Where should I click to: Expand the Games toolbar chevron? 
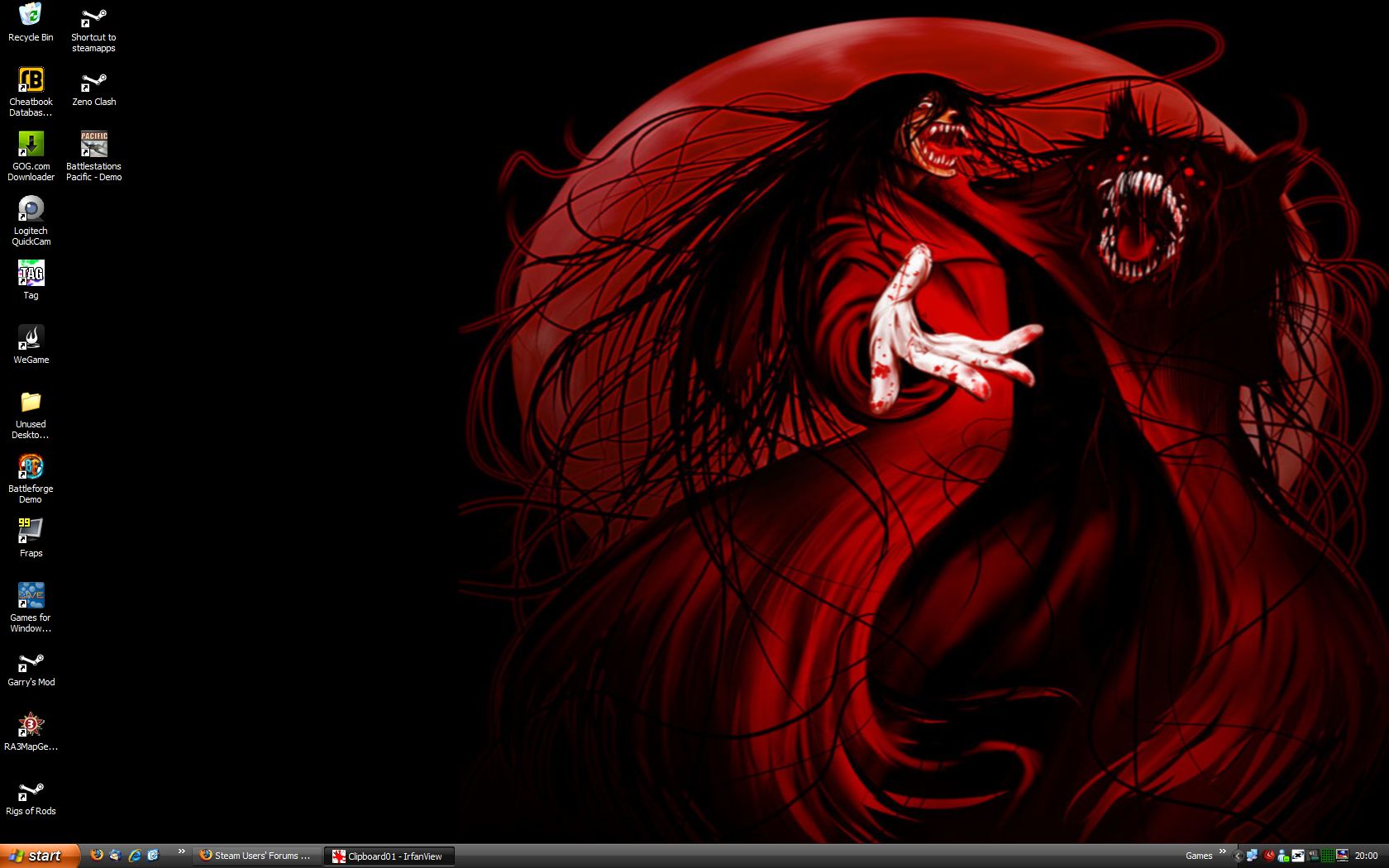click(x=1222, y=852)
